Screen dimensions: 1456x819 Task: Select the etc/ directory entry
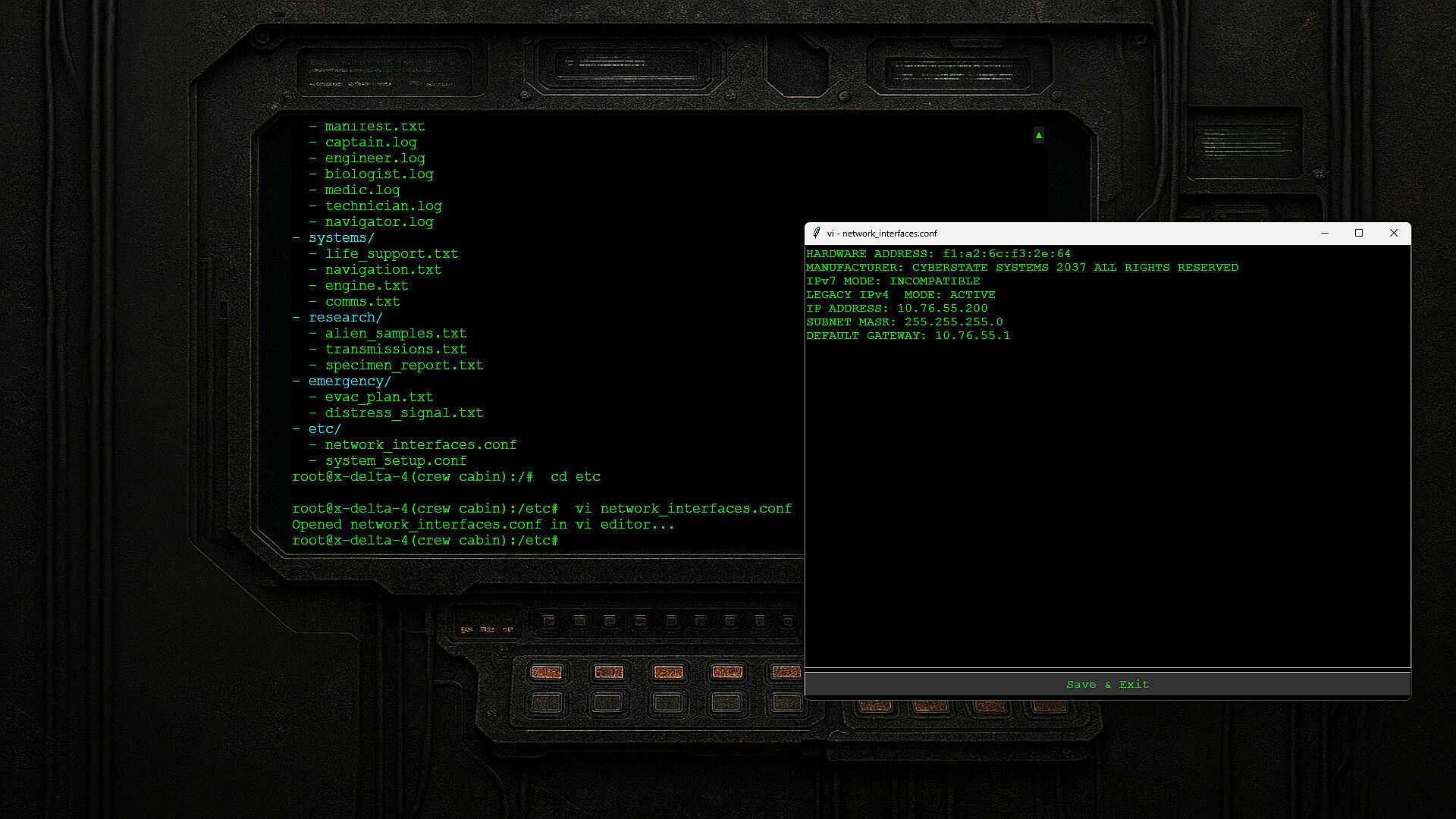click(325, 429)
